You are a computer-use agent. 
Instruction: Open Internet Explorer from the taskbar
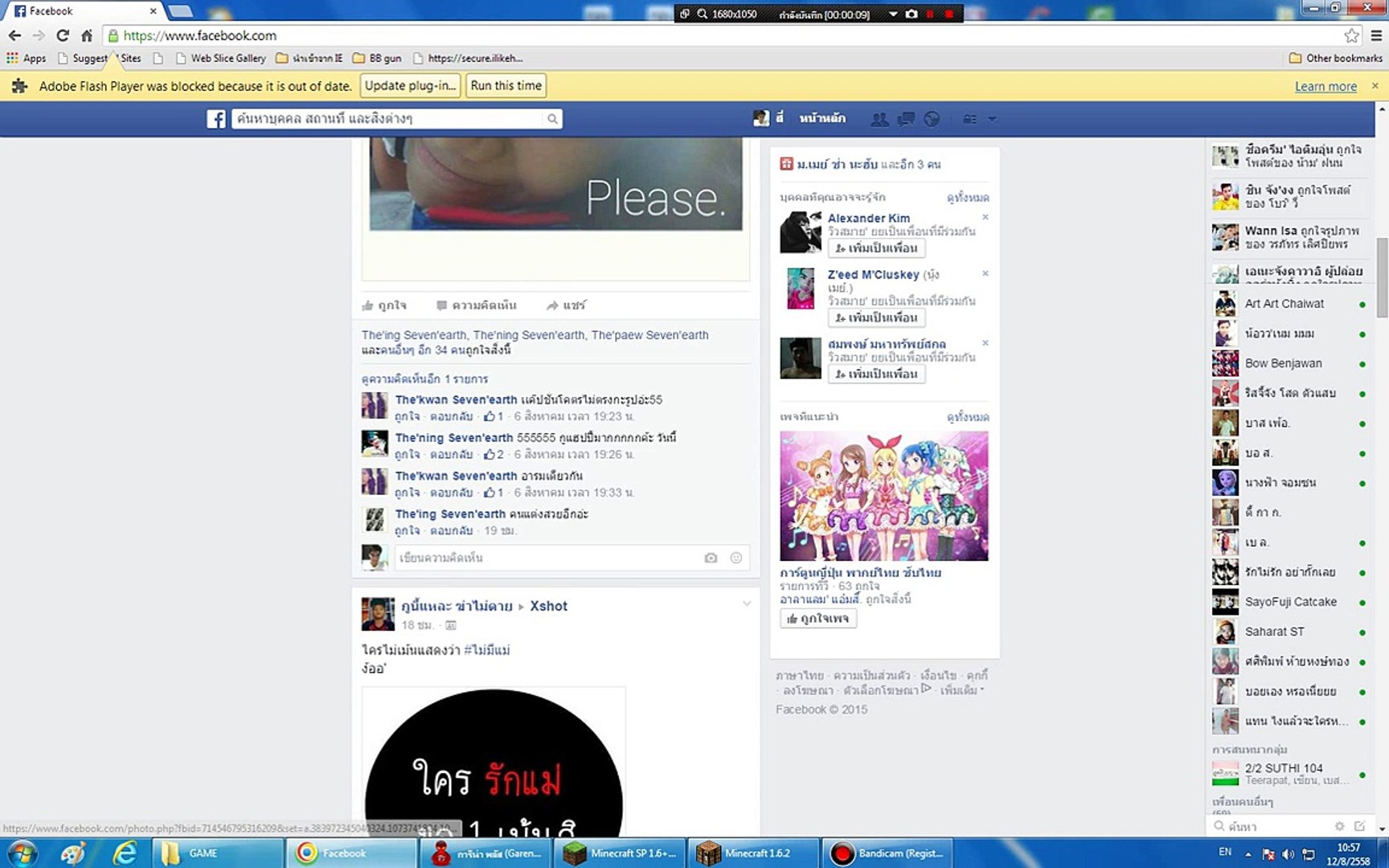[x=125, y=853]
